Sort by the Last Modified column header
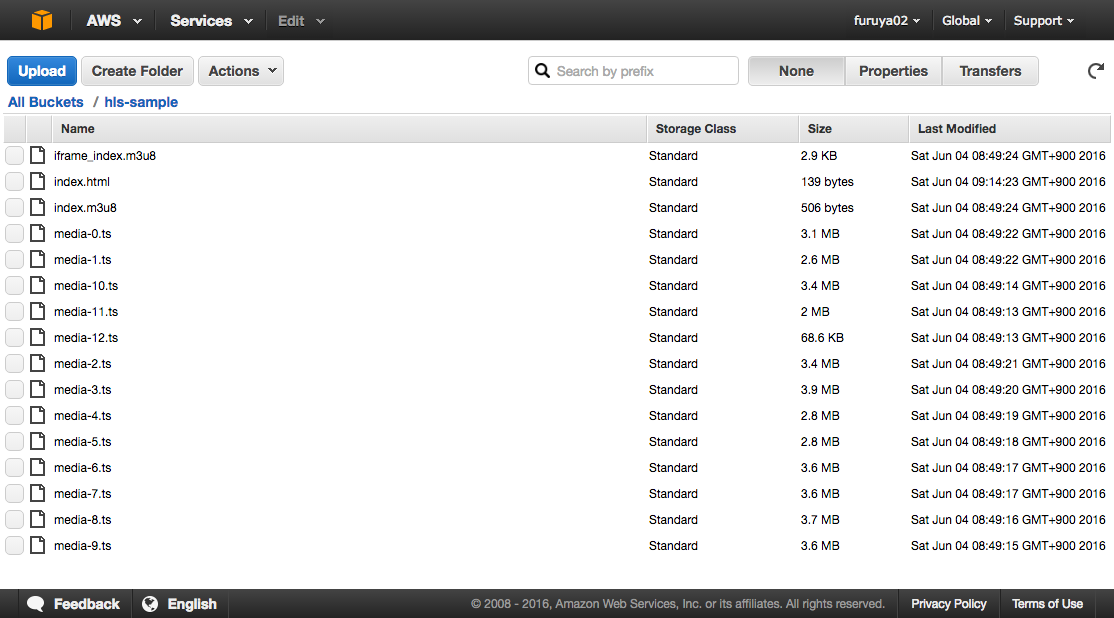 pyautogui.click(x=957, y=129)
